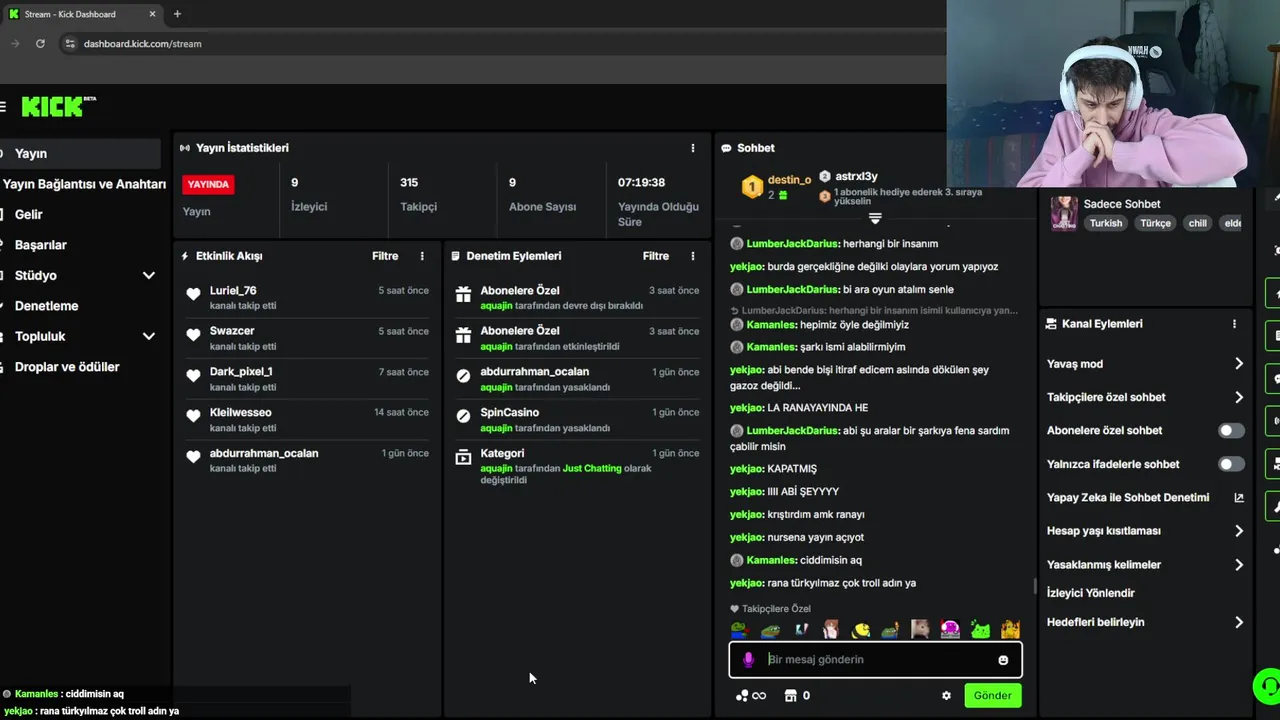Click the purple microphone icon in chat box
Image resolution: width=1280 pixels, height=720 pixels.
[x=748, y=660]
